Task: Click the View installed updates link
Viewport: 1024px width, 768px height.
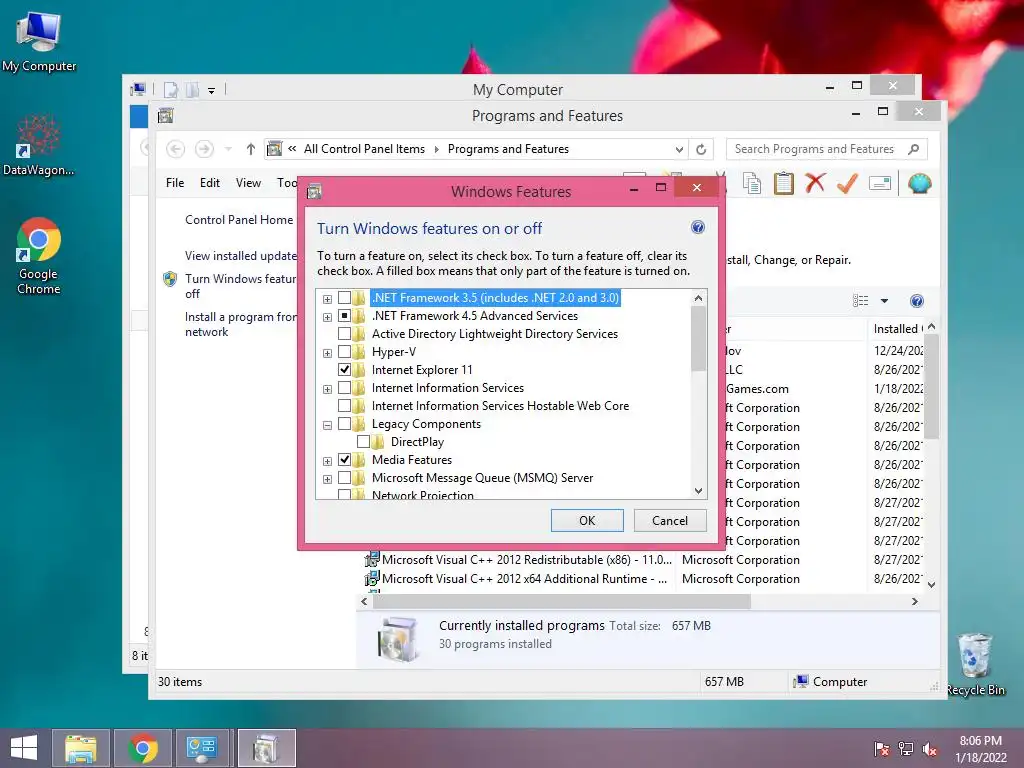Action: 241,256
